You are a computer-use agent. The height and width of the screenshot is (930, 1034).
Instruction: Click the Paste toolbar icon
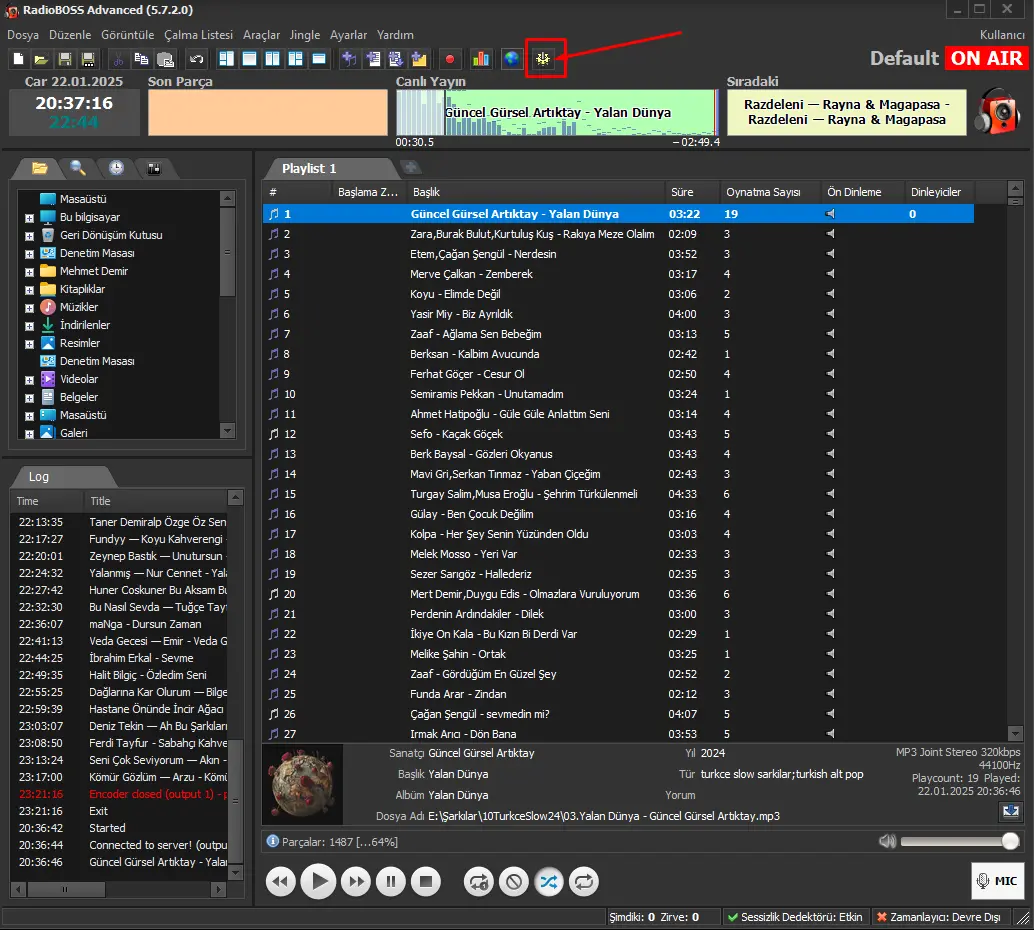point(166,59)
